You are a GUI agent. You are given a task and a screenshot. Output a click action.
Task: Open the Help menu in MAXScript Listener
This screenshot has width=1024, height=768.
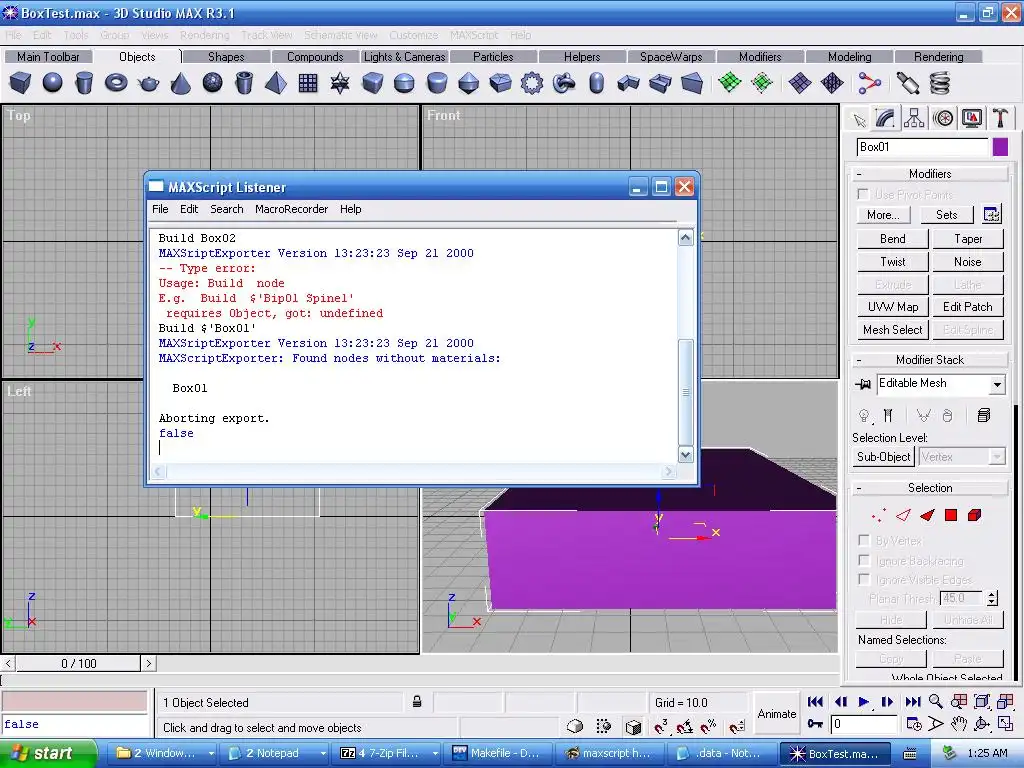click(350, 209)
